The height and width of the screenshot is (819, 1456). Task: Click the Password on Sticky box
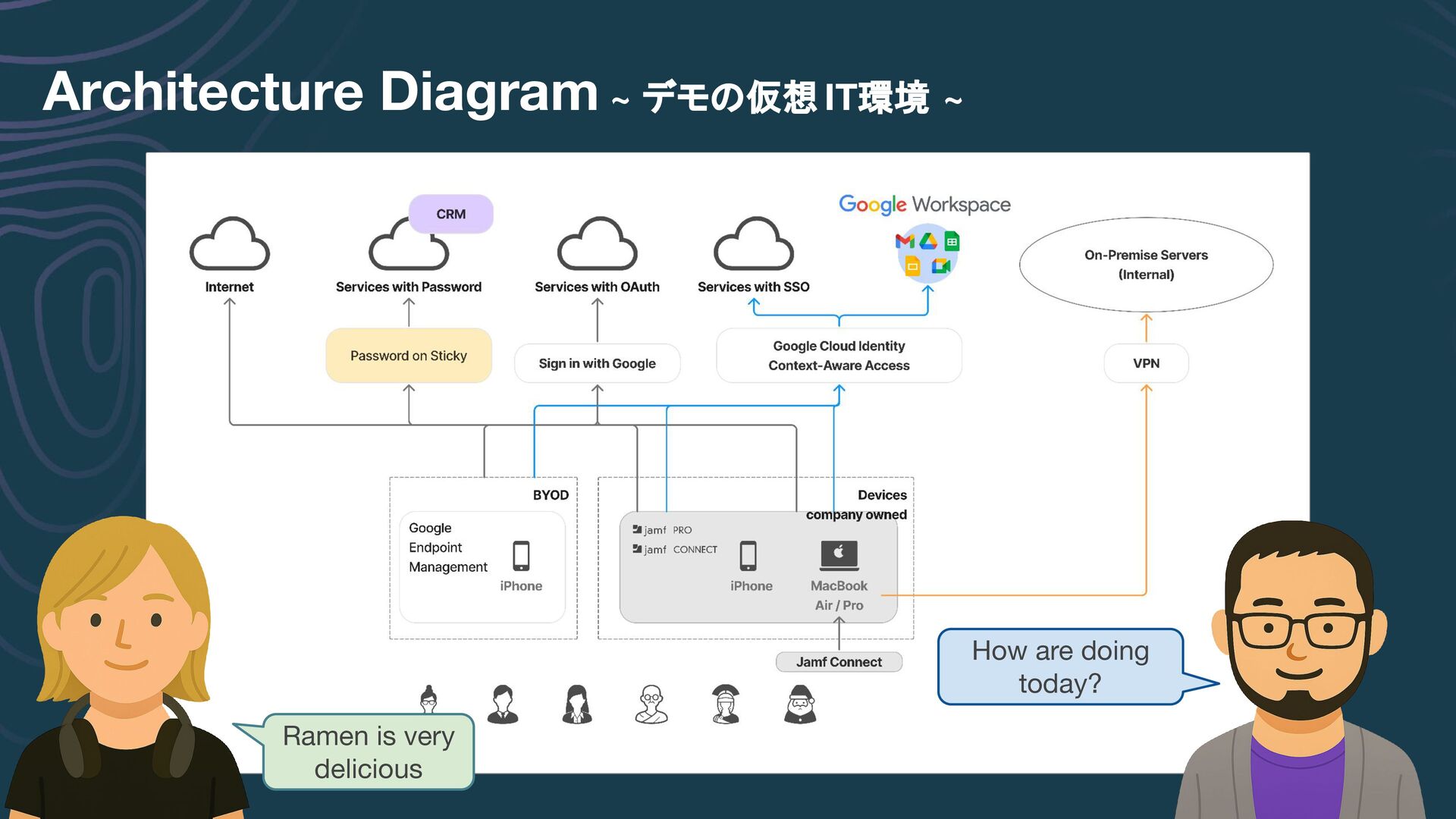point(409,356)
